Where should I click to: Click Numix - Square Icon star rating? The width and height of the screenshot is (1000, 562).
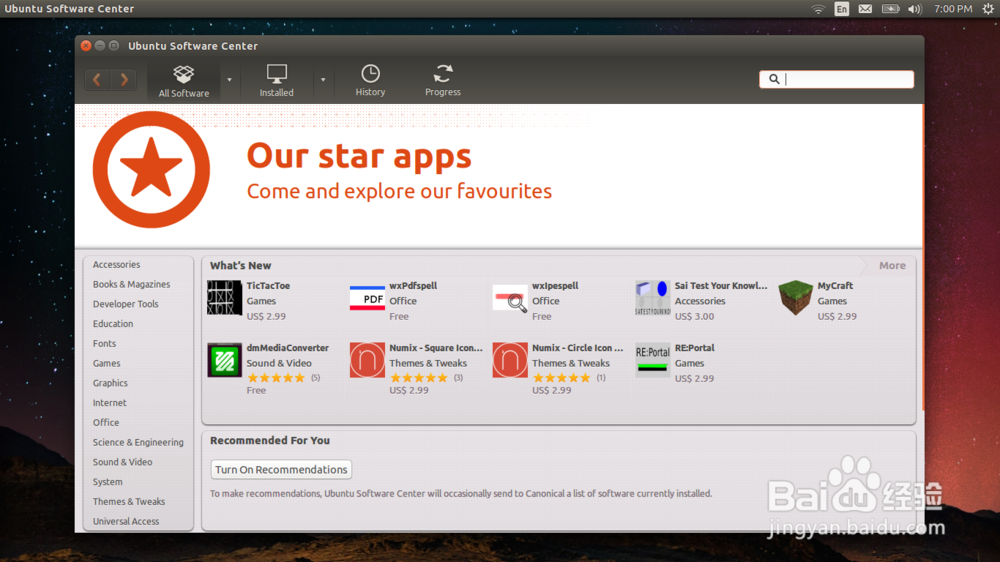(419, 378)
